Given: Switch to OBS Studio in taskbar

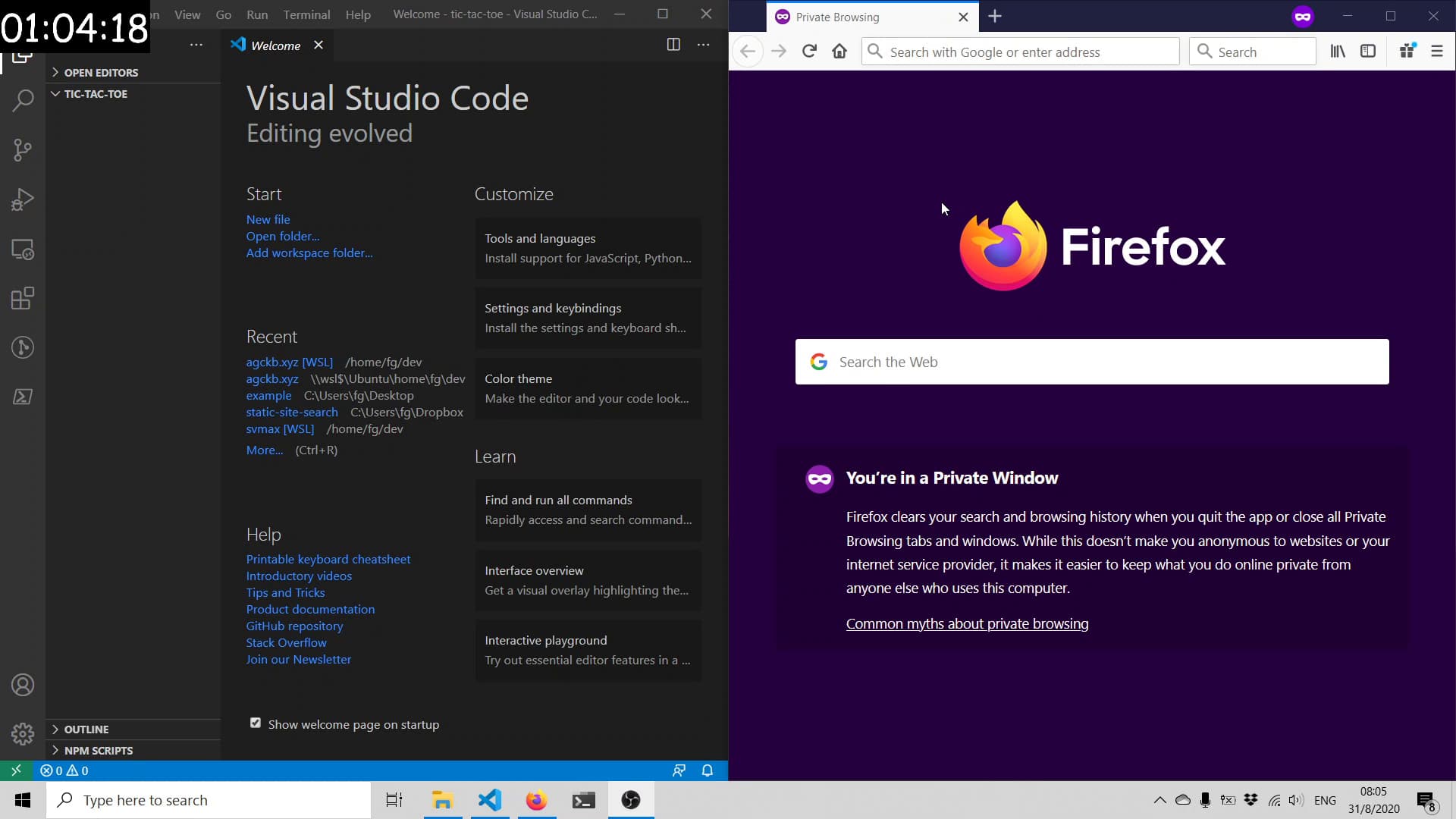Looking at the screenshot, I should (631, 800).
